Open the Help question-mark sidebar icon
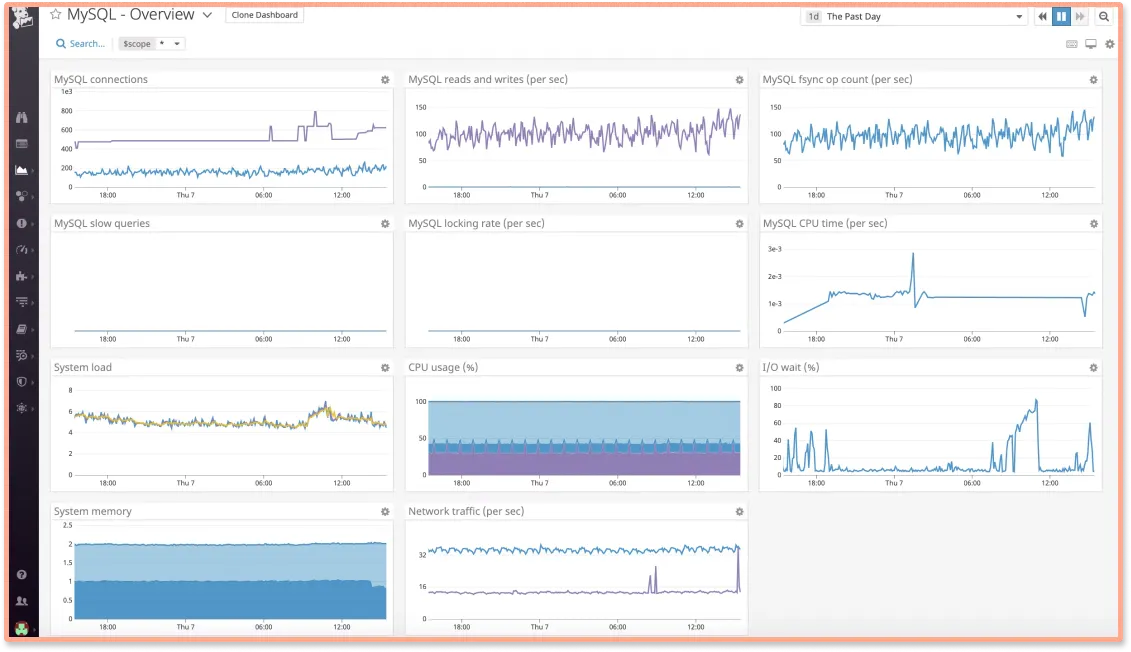The image size is (1131, 652). (22, 575)
